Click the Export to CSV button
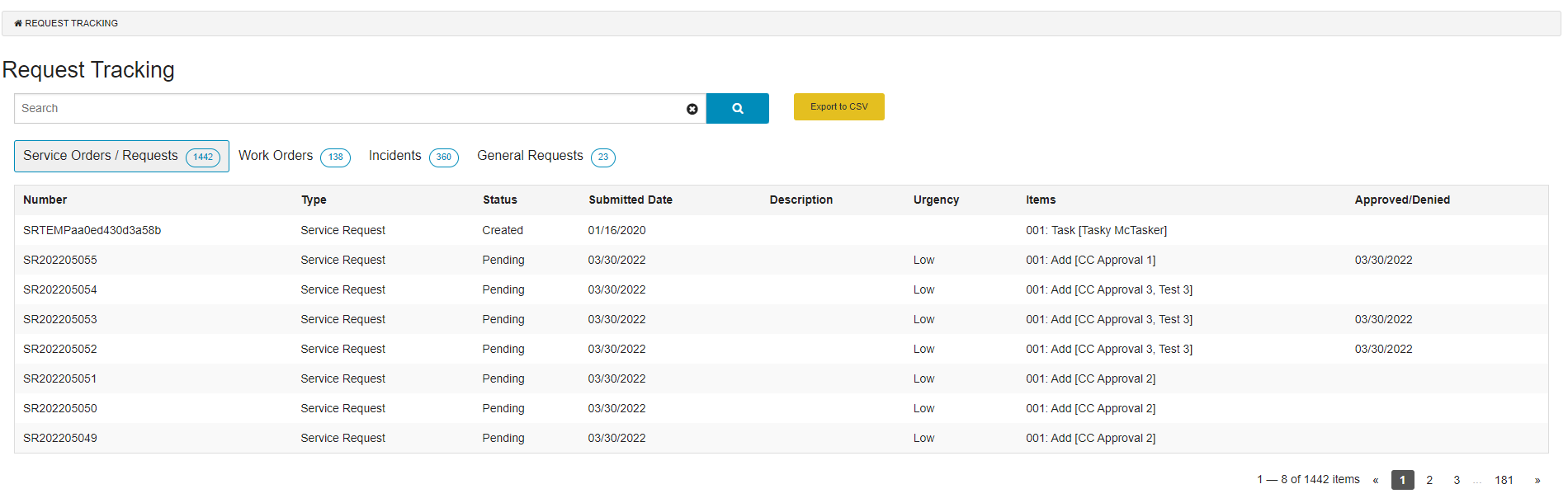The height and width of the screenshot is (503, 1568). pos(838,106)
